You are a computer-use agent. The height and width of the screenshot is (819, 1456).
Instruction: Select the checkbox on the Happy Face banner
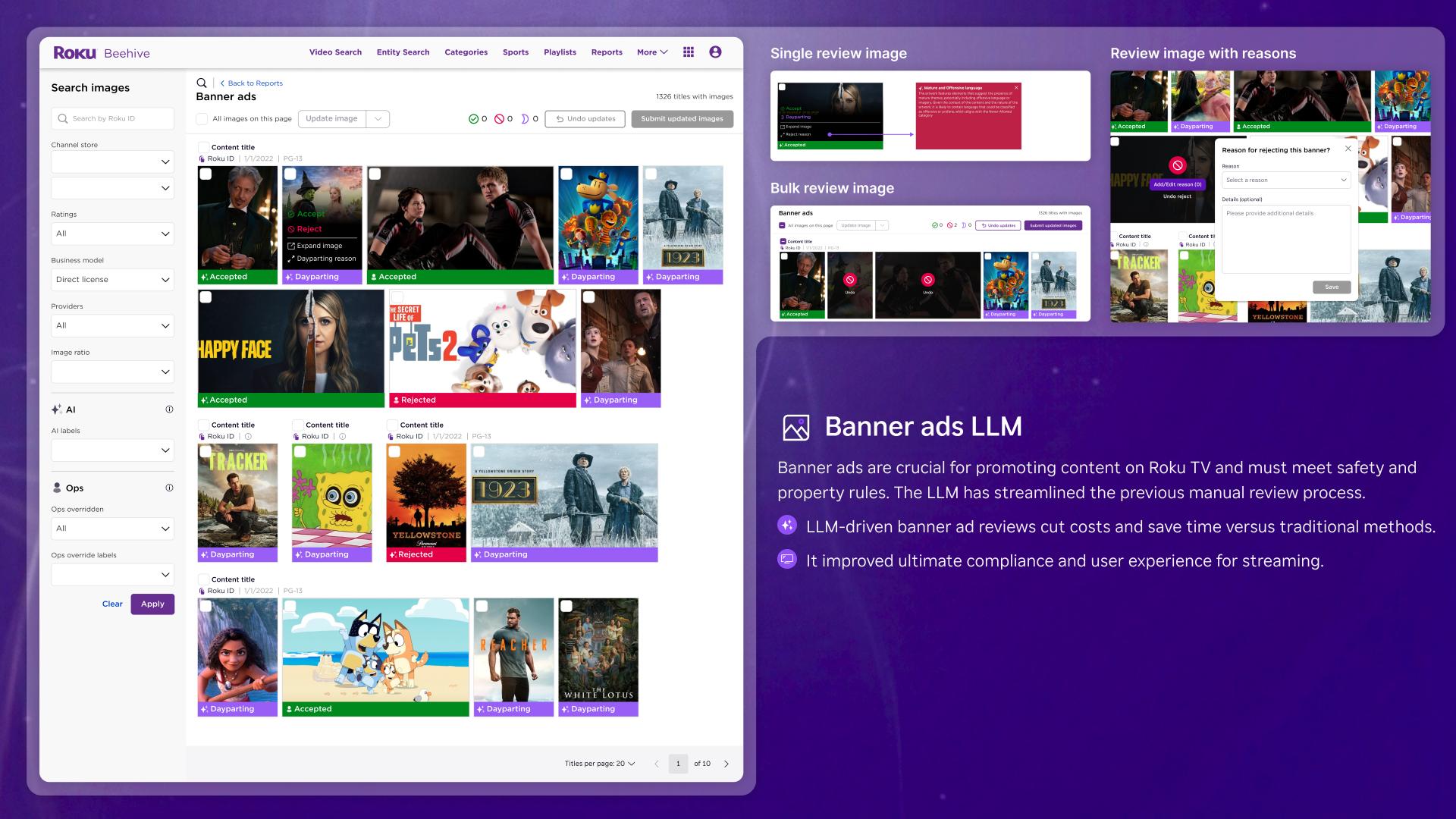pos(206,297)
